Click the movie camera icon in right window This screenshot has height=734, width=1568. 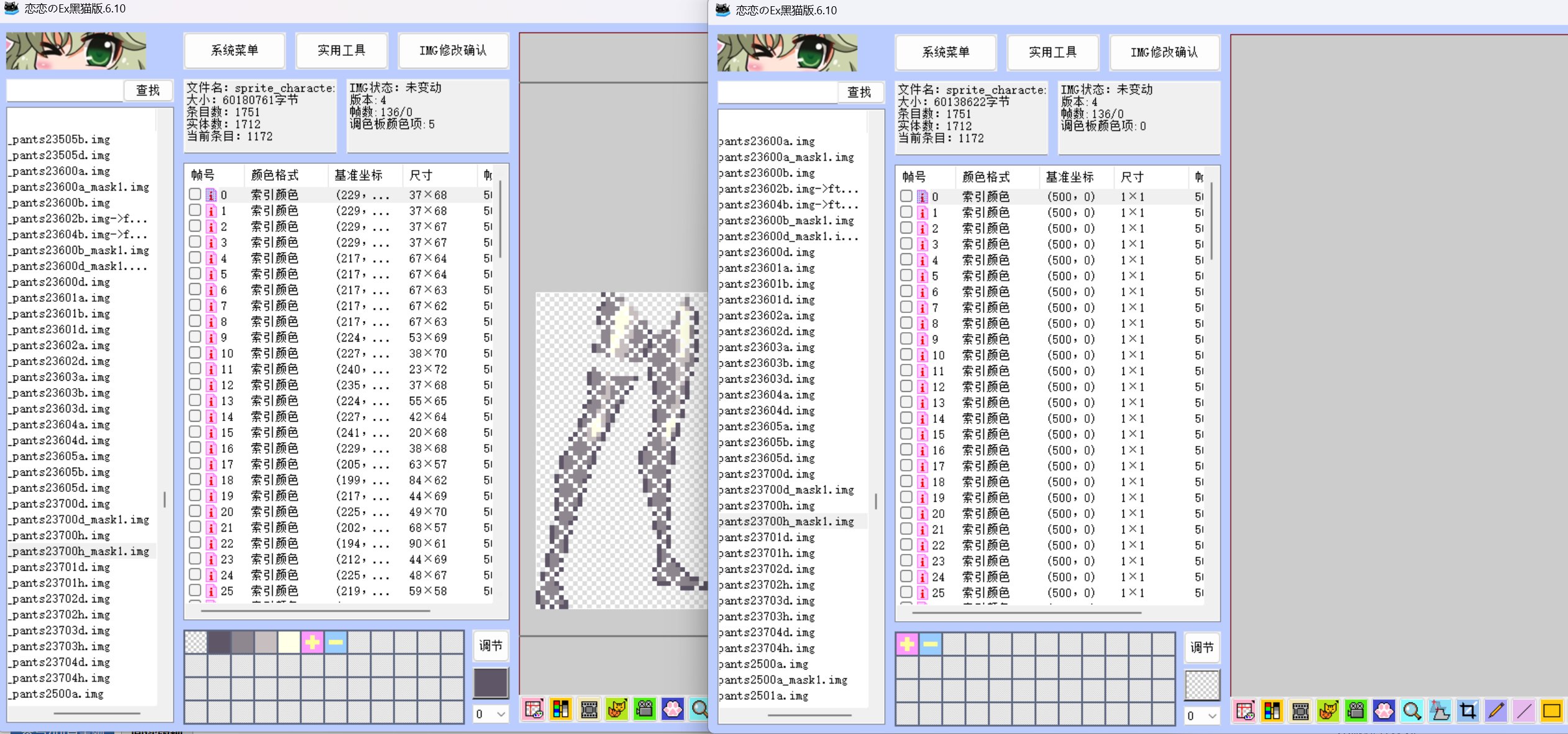(x=1356, y=711)
